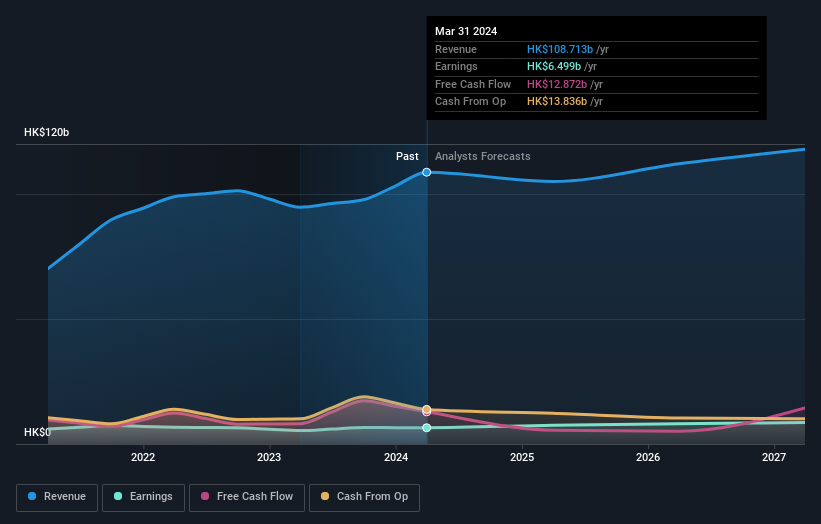Click the Mar 31 2024 tooltip date
This screenshot has width=821, height=524.
[466, 31]
